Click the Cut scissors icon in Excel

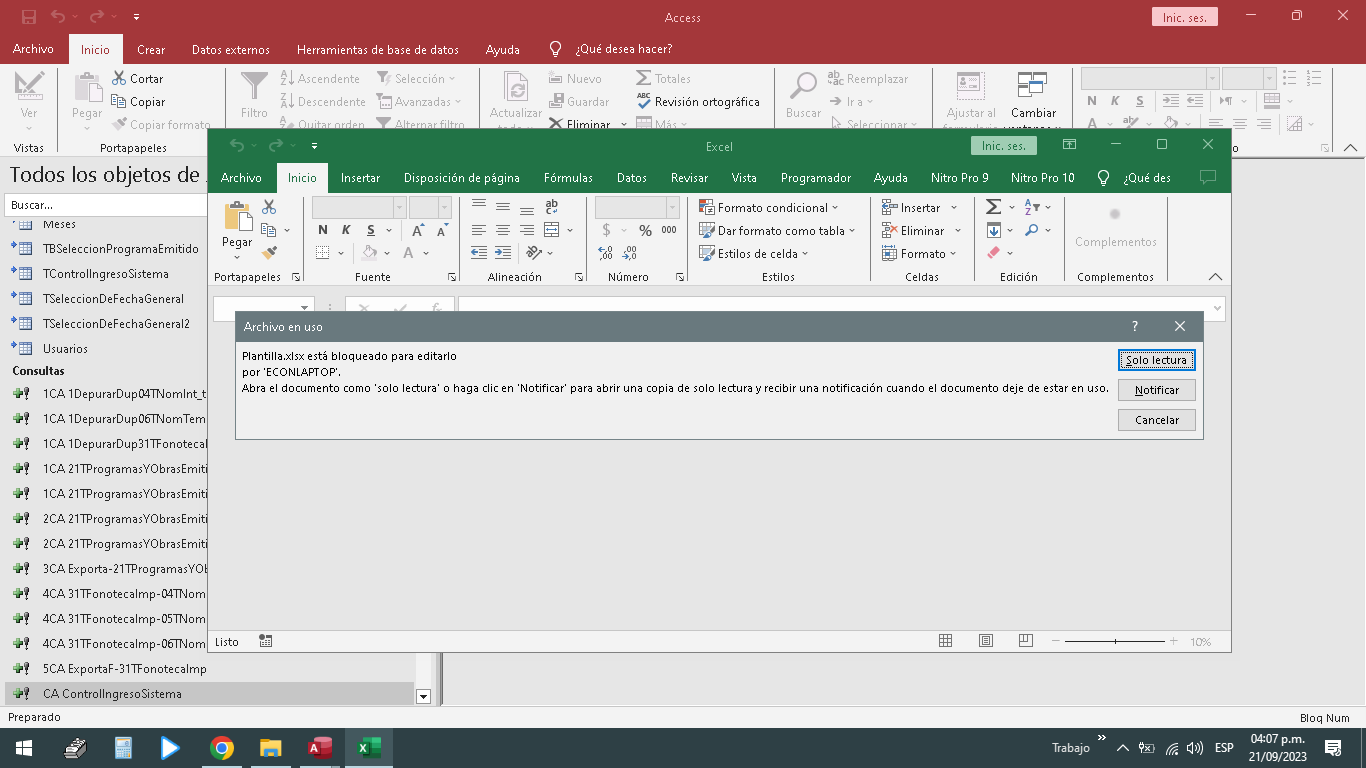click(269, 207)
